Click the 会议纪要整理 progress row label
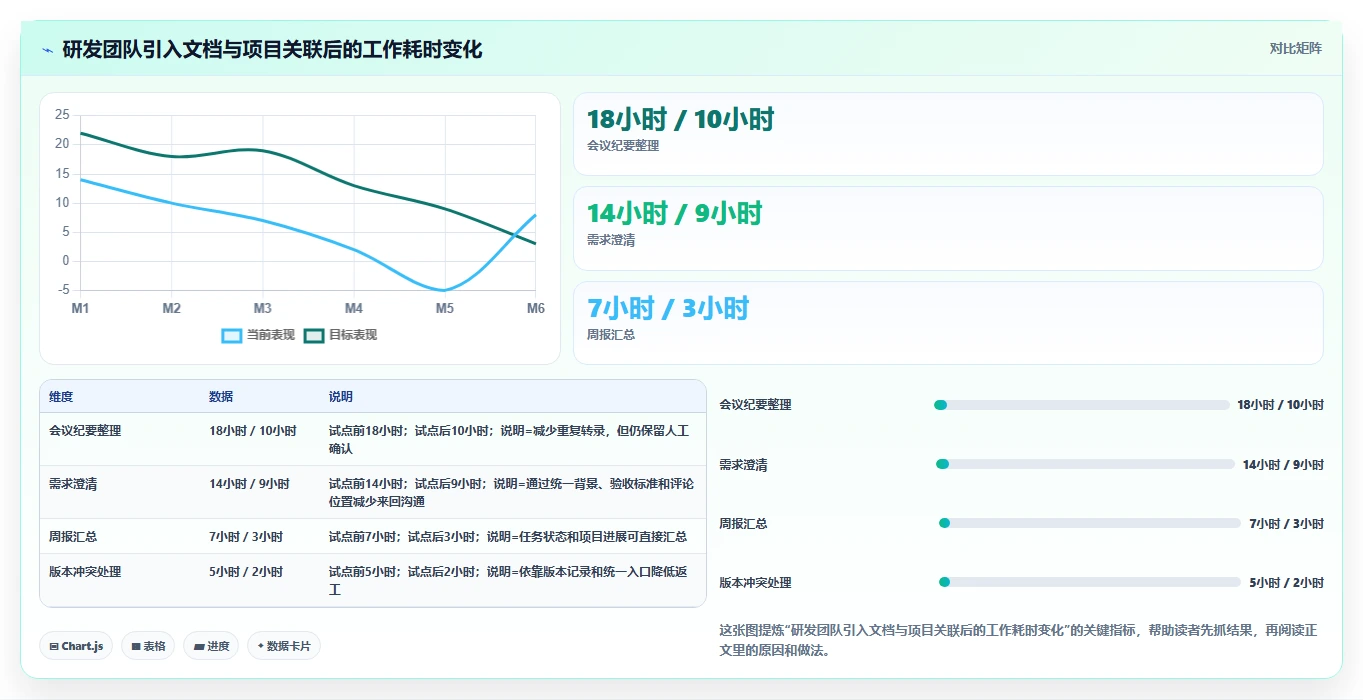 (755, 405)
